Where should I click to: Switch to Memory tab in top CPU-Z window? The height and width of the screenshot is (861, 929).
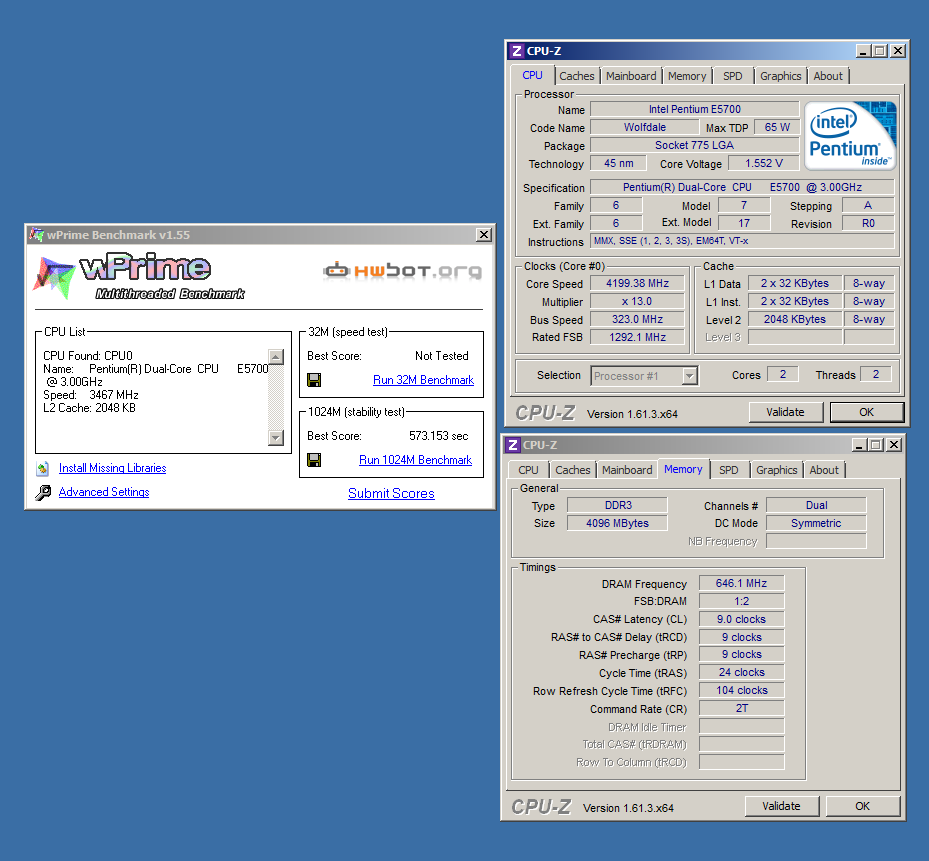(x=687, y=76)
